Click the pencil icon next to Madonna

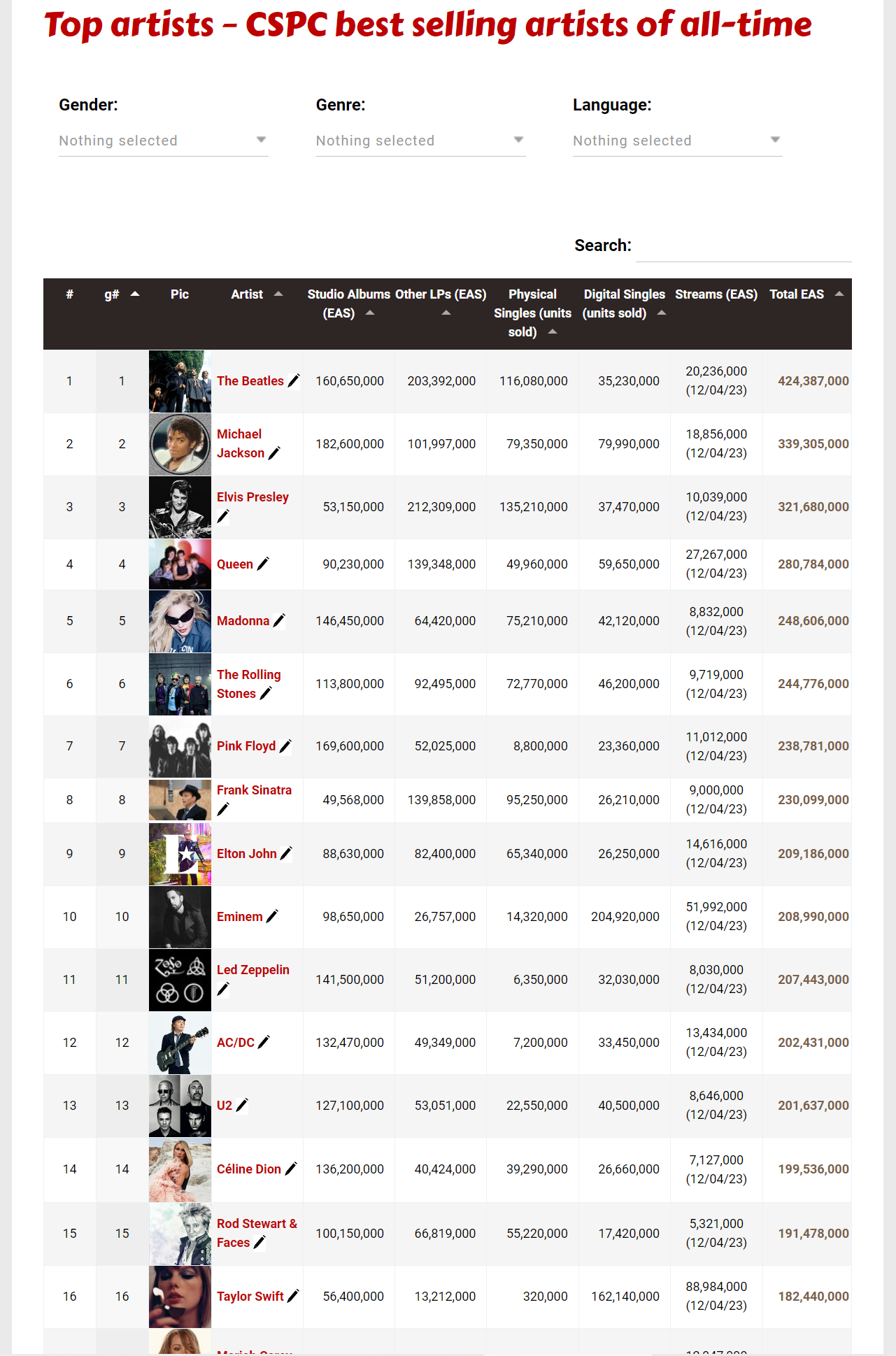coord(280,621)
